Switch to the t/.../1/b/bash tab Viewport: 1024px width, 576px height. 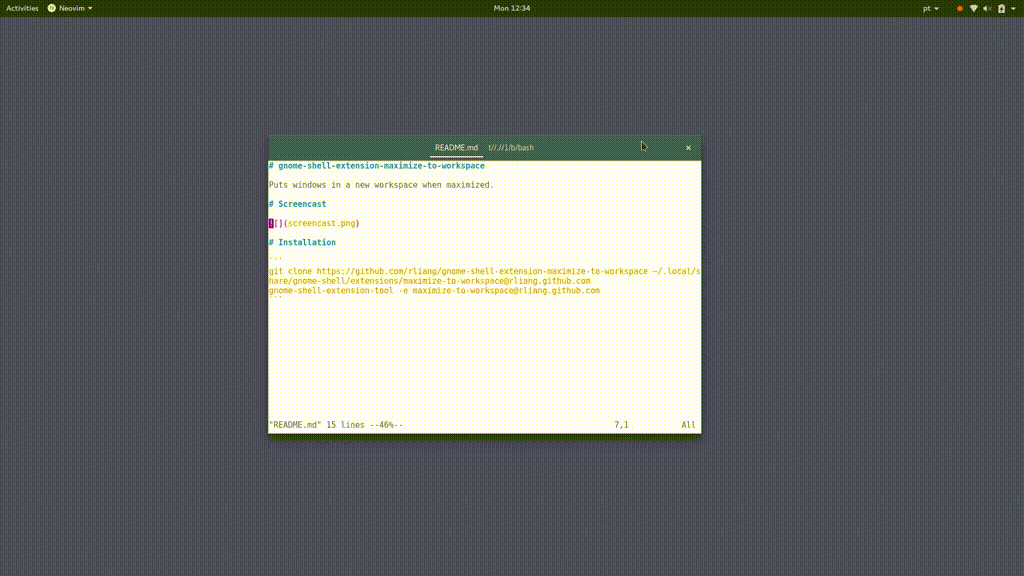click(x=511, y=148)
